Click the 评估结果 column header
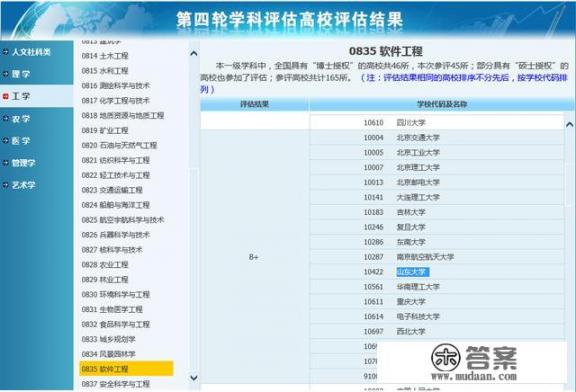Image resolution: width=576 pixels, height=392 pixels. pos(255,104)
